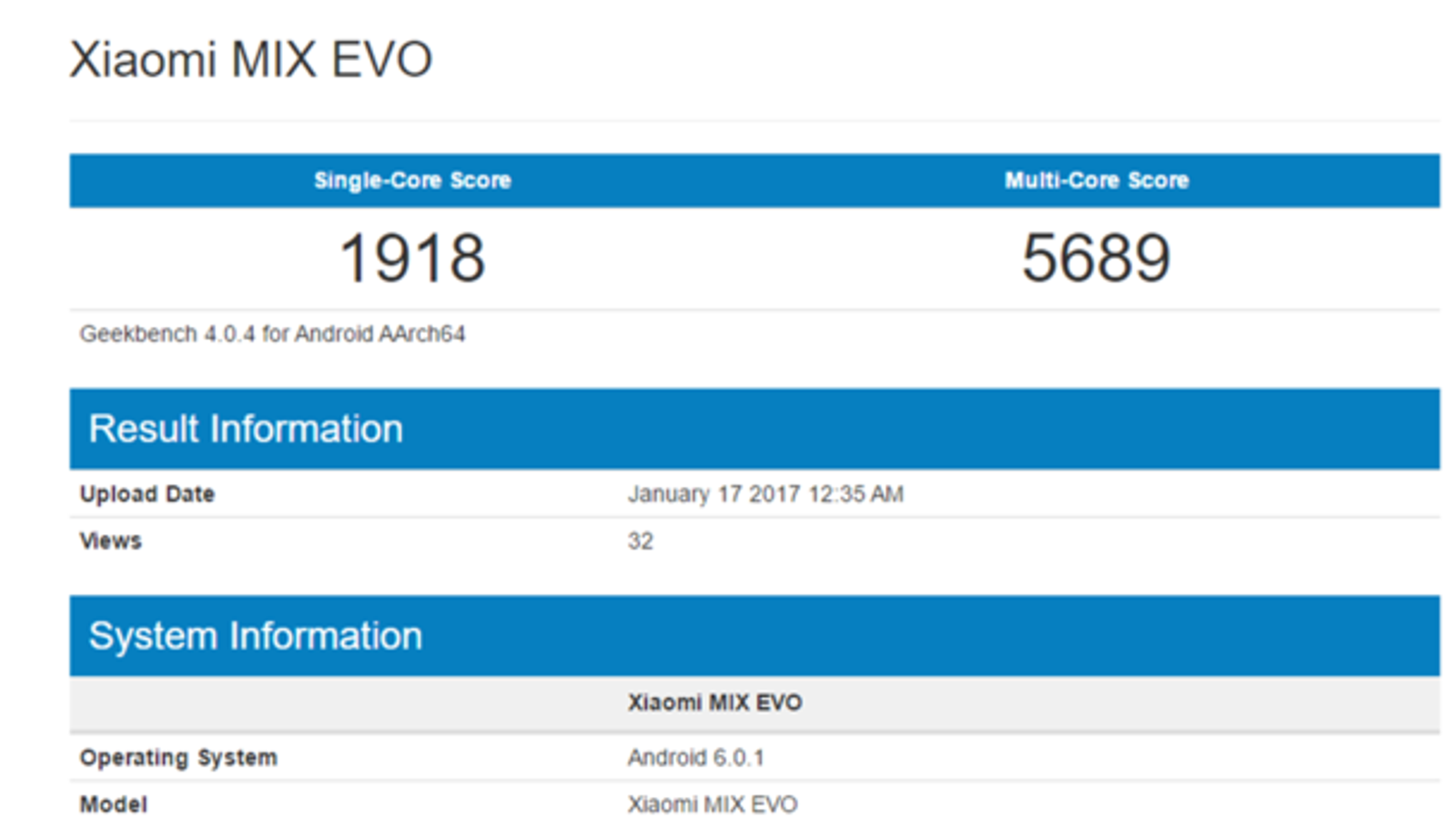Click the single-core score value 1918
This screenshot has height=819, width=1456.
point(412,258)
